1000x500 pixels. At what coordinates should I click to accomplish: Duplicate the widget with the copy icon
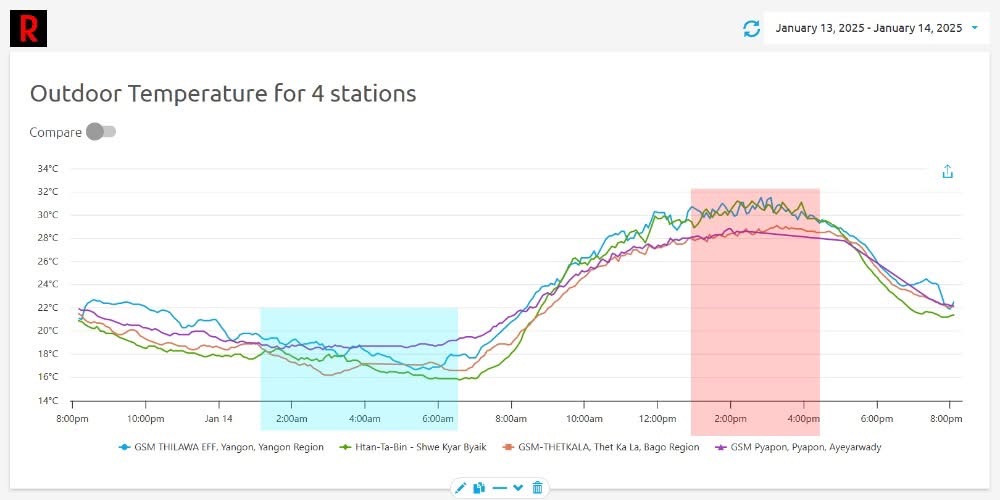(479, 487)
